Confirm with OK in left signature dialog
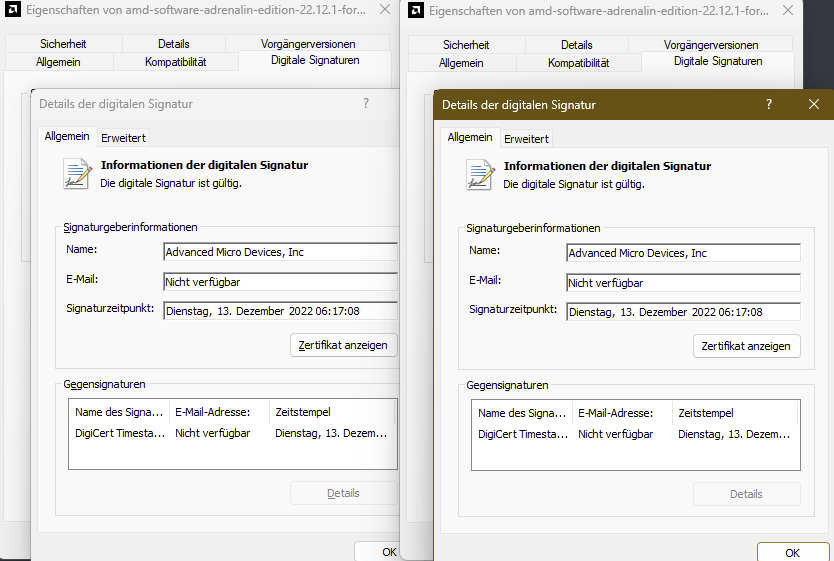834x561 pixels. pyautogui.click(x=377, y=551)
